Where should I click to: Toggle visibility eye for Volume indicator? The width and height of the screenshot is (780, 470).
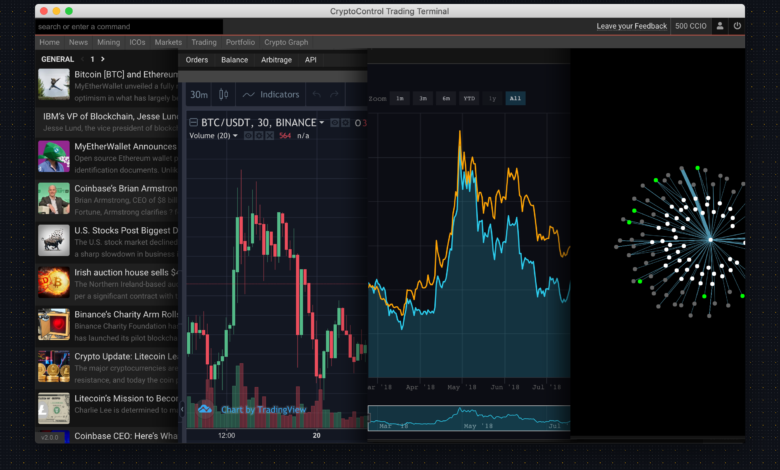248,135
